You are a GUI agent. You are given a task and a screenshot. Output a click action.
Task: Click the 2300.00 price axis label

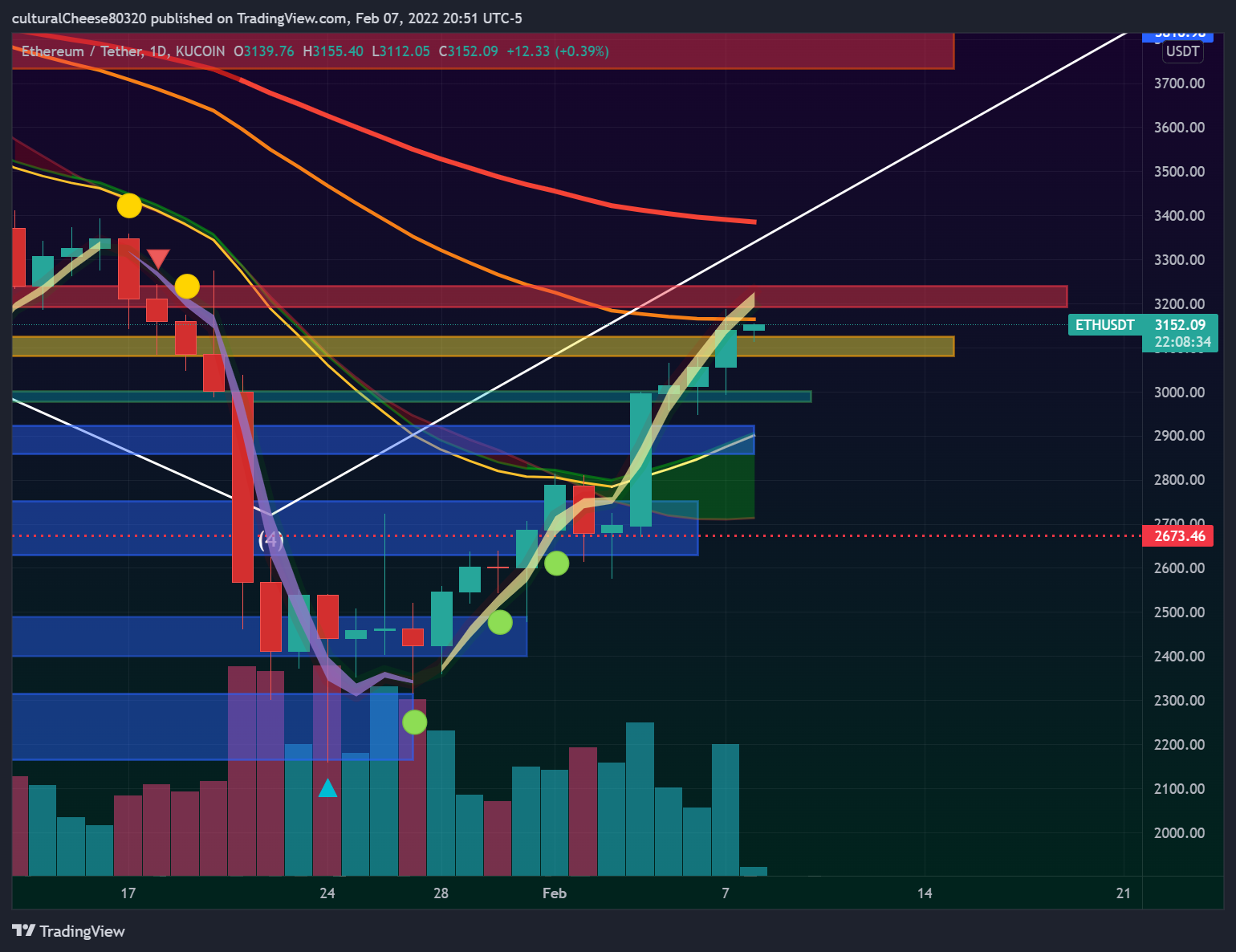[1179, 701]
